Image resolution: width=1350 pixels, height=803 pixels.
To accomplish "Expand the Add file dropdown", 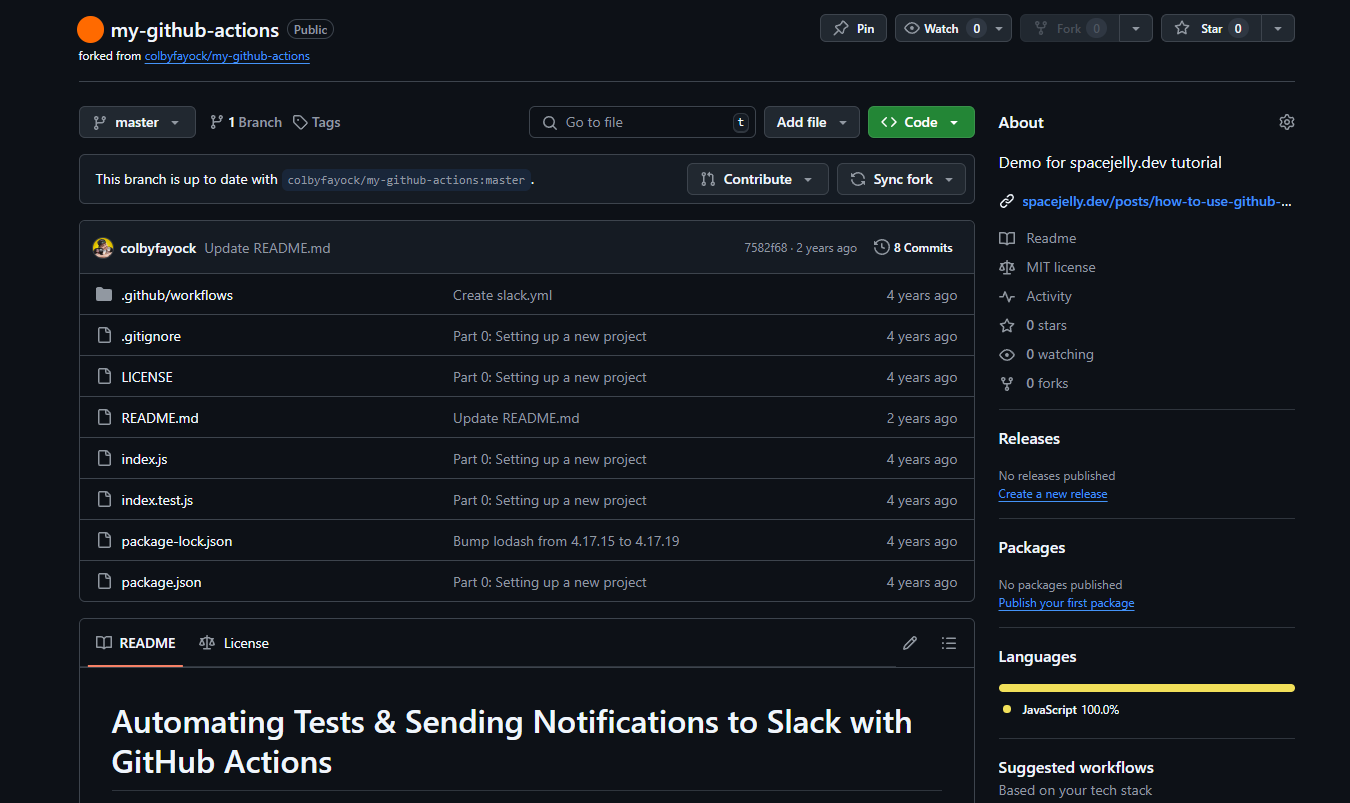I will tap(811, 122).
